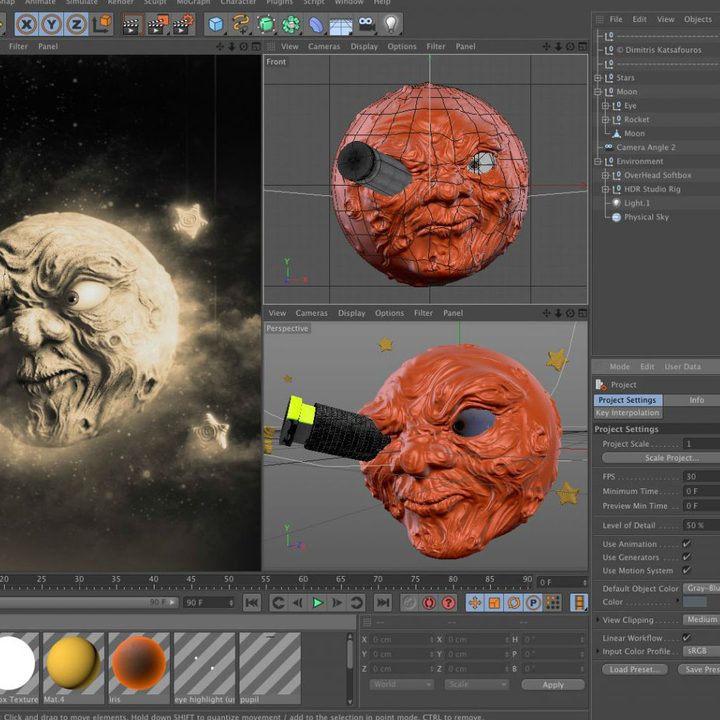Image resolution: width=720 pixels, height=720 pixels.
Task: Collapse the Moon object group
Action: (598, 92)
